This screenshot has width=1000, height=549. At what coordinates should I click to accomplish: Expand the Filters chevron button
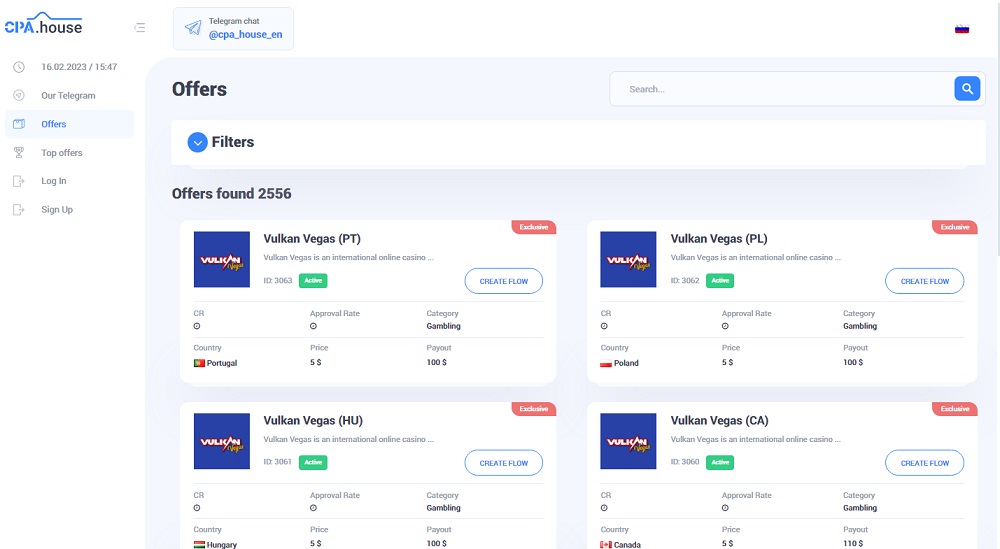coord(198,142)
